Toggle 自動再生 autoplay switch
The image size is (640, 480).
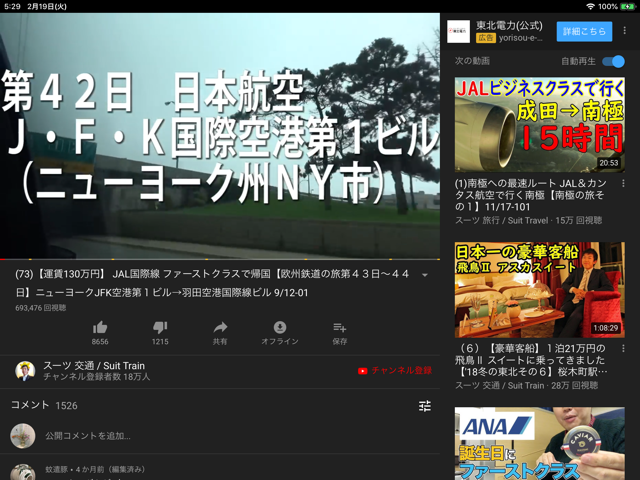coord(613,62)
